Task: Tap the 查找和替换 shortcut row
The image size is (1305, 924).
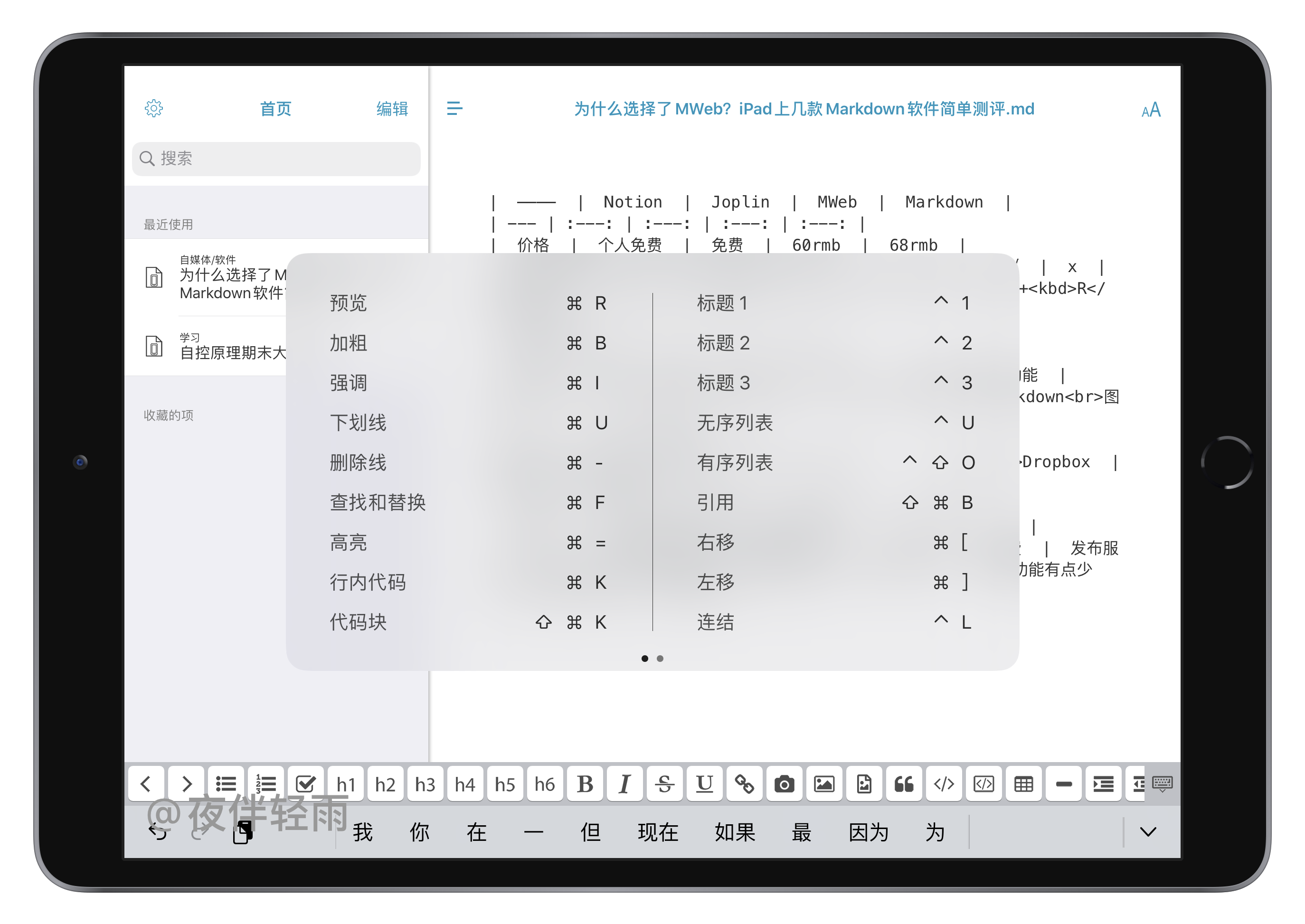Action: (x=469, y=502)
